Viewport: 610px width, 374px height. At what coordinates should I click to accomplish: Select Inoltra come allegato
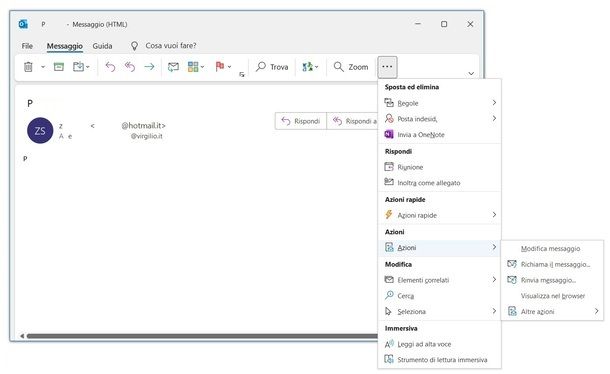[439, 183]
